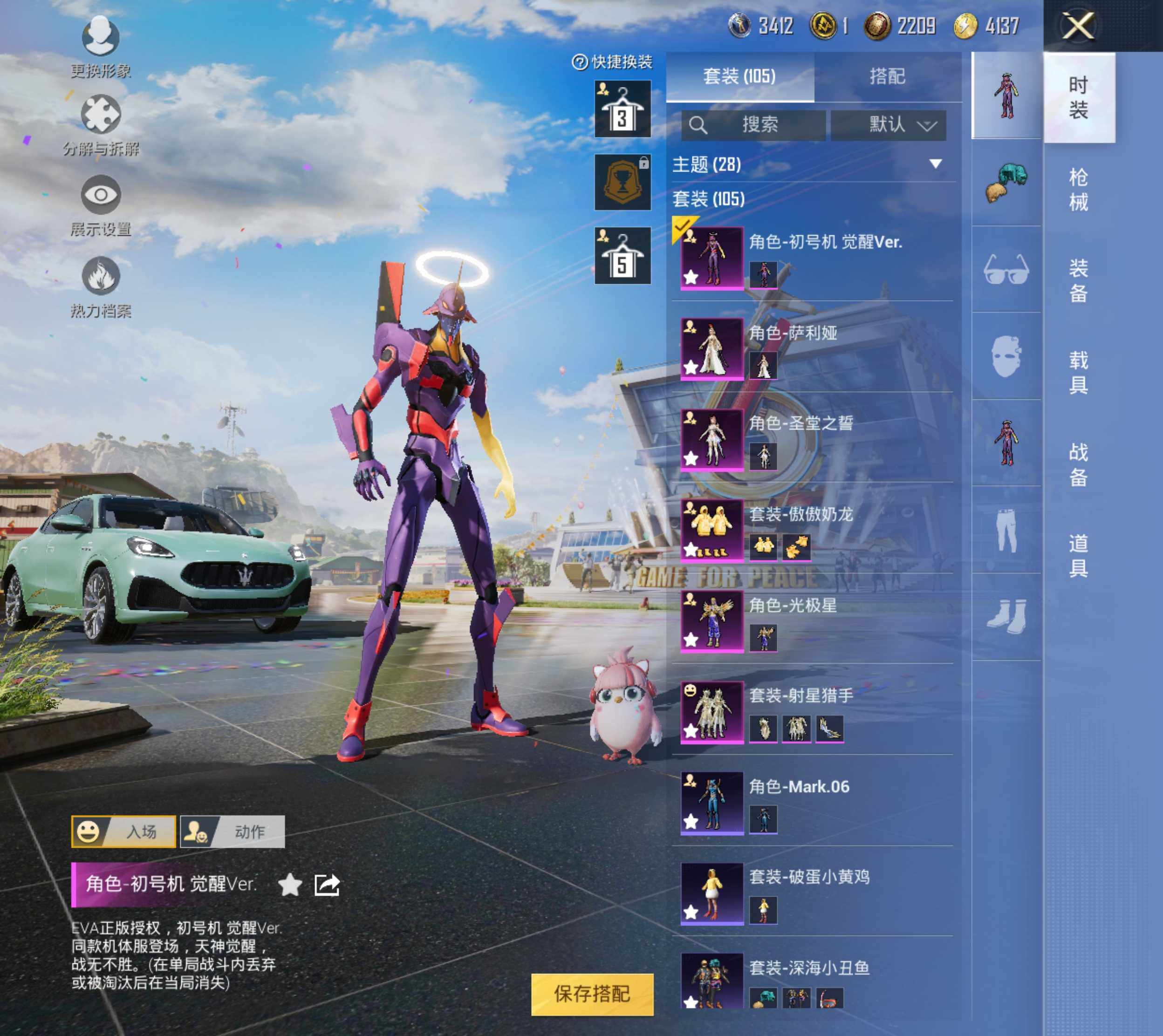Toggle favorite star on 角色-Mark.06 thumbnail
This screenshot has width=1163, height=1036.
click(x=691, y=821)
